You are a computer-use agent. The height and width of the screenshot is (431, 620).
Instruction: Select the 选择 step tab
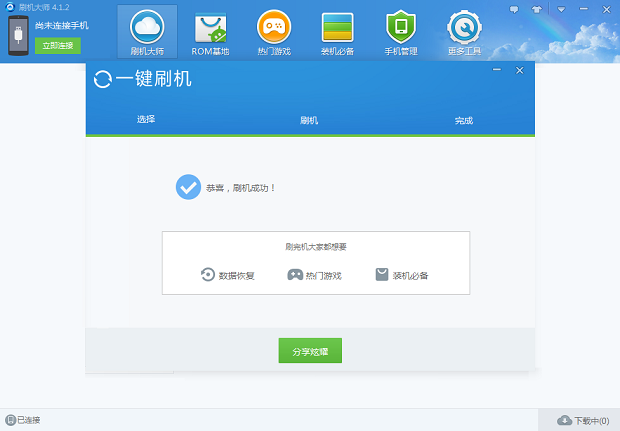pos(146,120)
